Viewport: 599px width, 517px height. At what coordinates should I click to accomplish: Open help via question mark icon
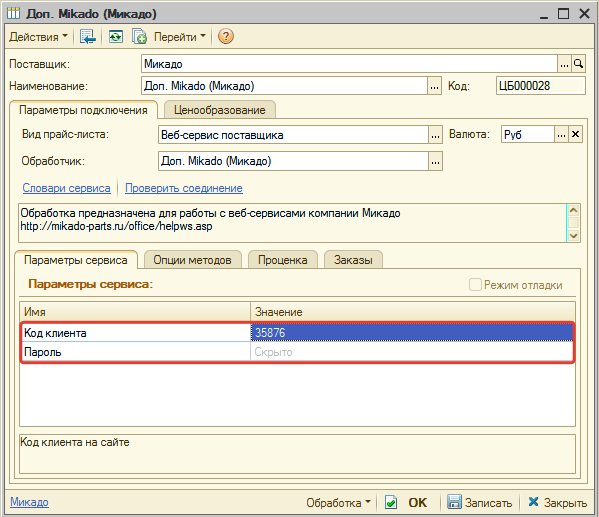point(226,37)
